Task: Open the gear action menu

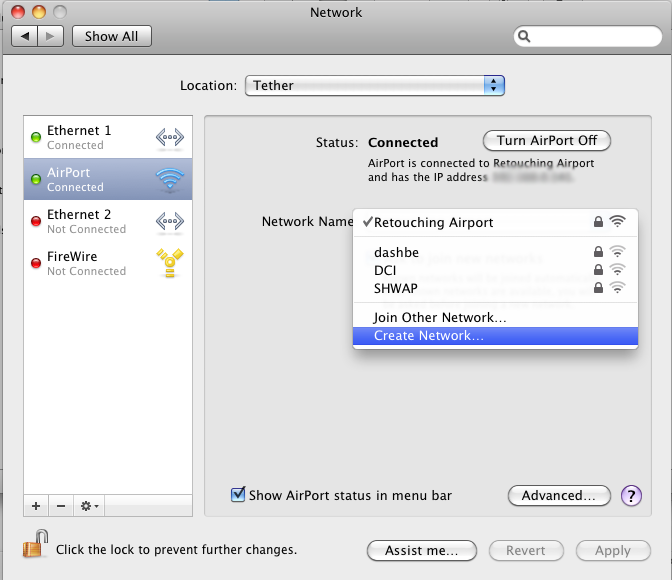Action: click(89, 506)
